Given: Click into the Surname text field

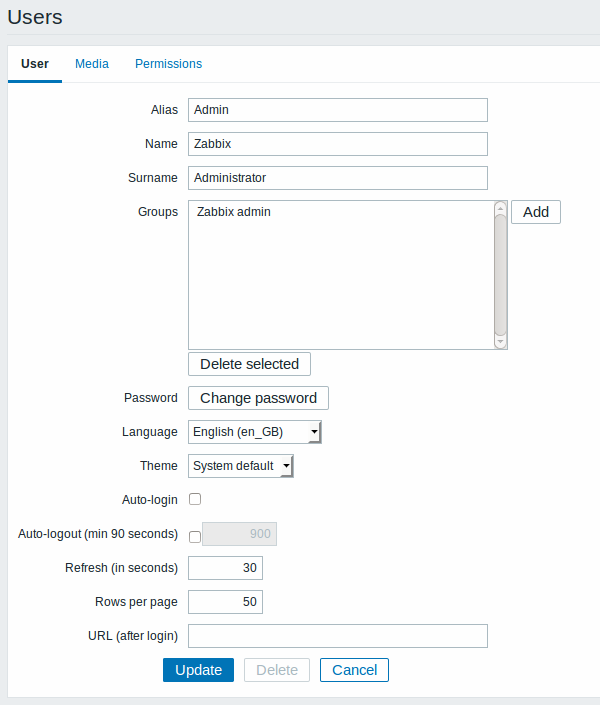Looking at the screenshot, I should [x=338, y=178].
